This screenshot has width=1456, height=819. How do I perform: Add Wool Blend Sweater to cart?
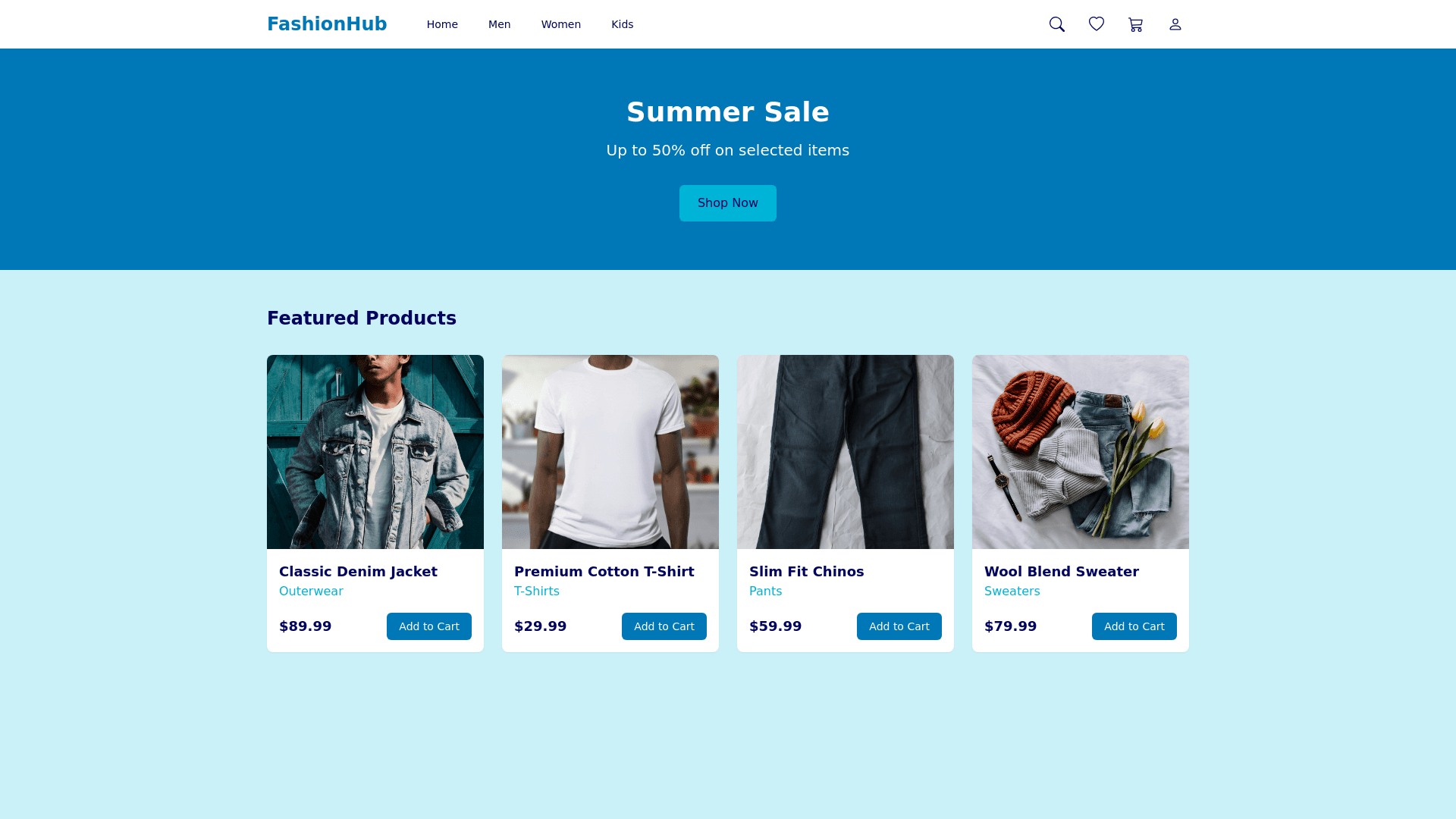1134,626
